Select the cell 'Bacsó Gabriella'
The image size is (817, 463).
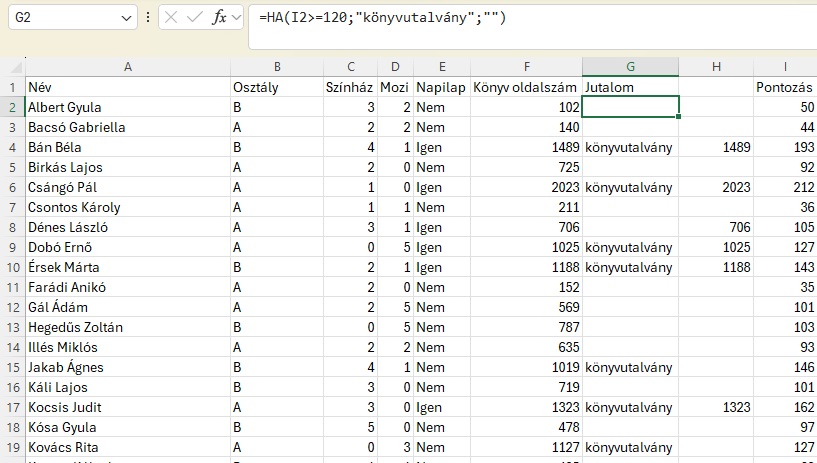click(x=128, y=127)
